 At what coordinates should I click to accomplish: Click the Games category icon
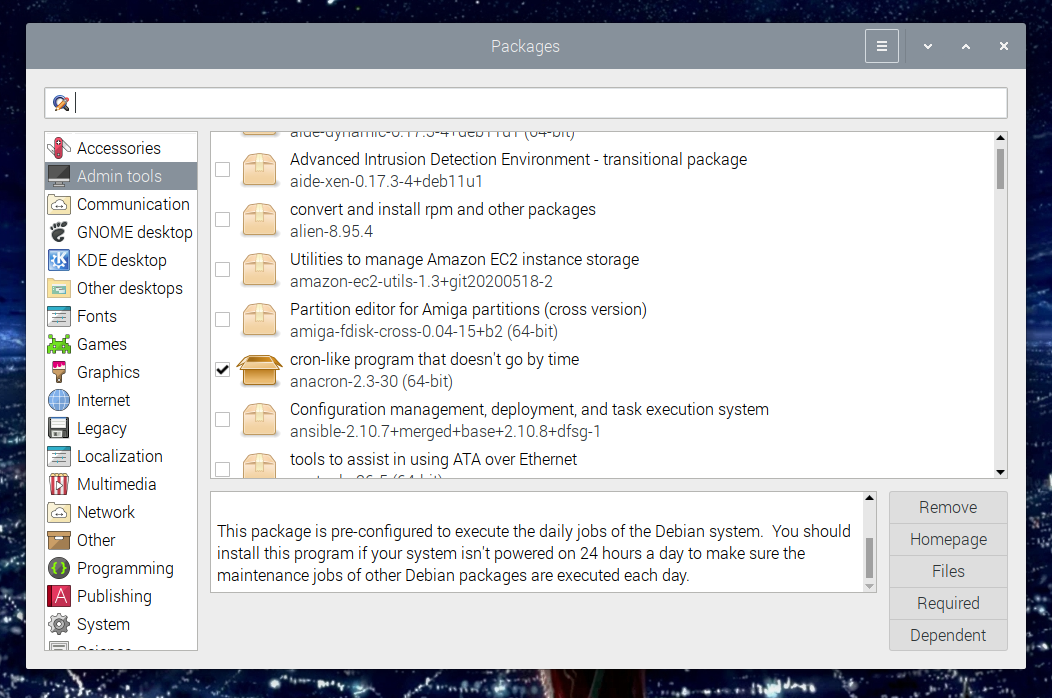click(61, 344)
